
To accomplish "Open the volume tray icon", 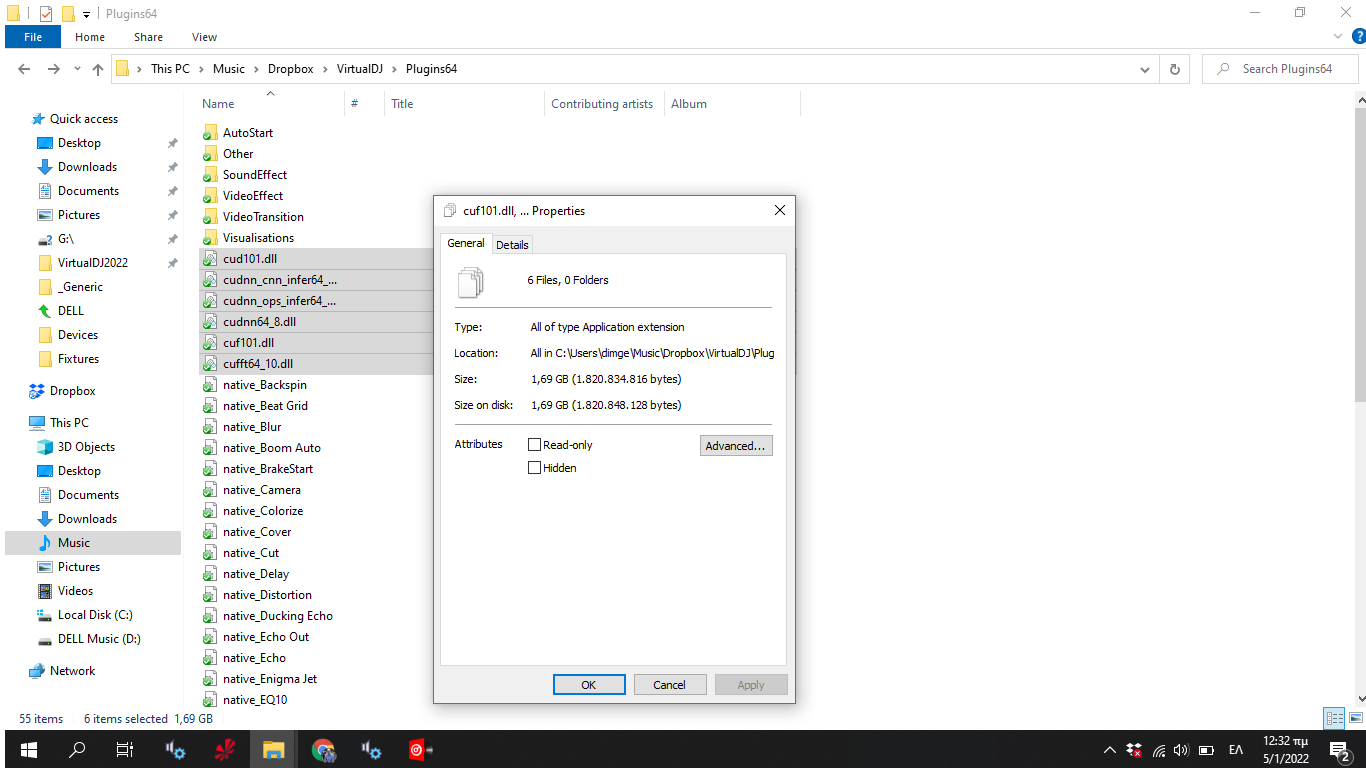I will click(x=1181, y=750).
